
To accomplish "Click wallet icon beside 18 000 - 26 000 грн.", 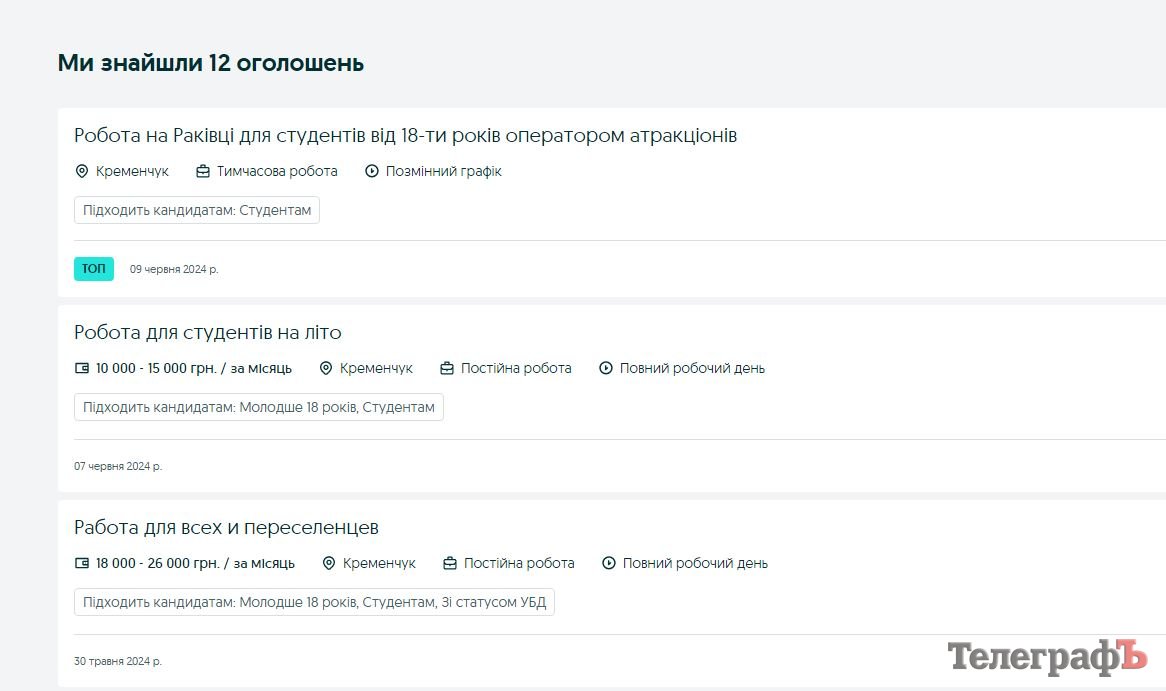I will tap(82, 563).
